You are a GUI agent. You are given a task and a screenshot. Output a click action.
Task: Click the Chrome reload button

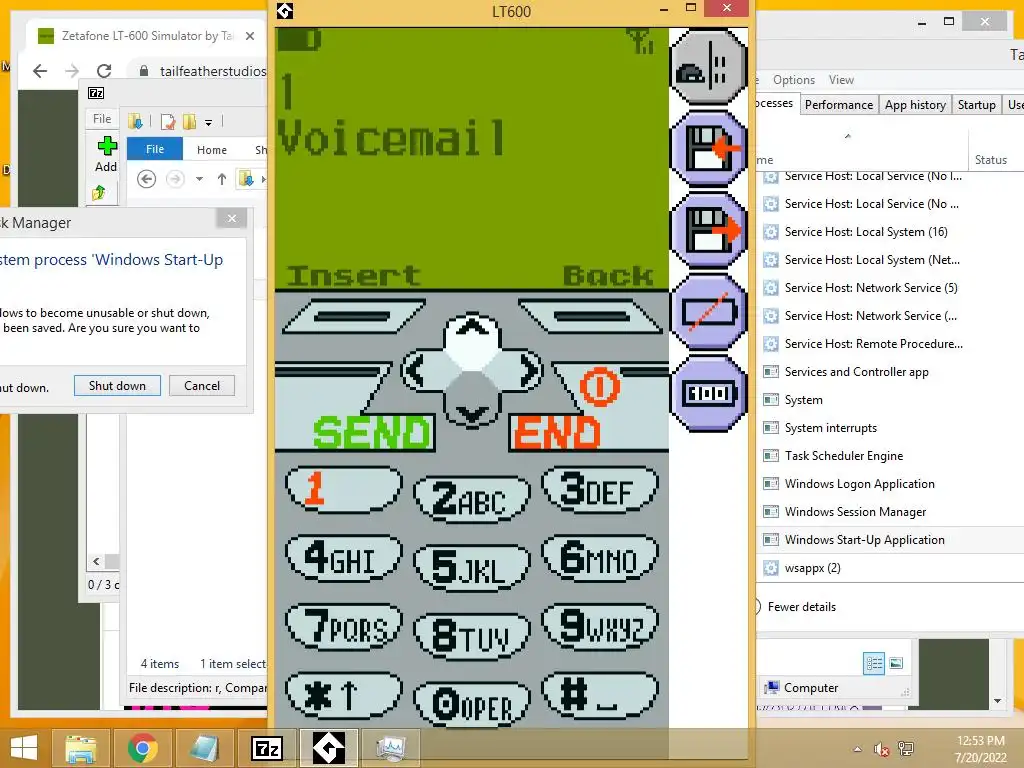104,71
